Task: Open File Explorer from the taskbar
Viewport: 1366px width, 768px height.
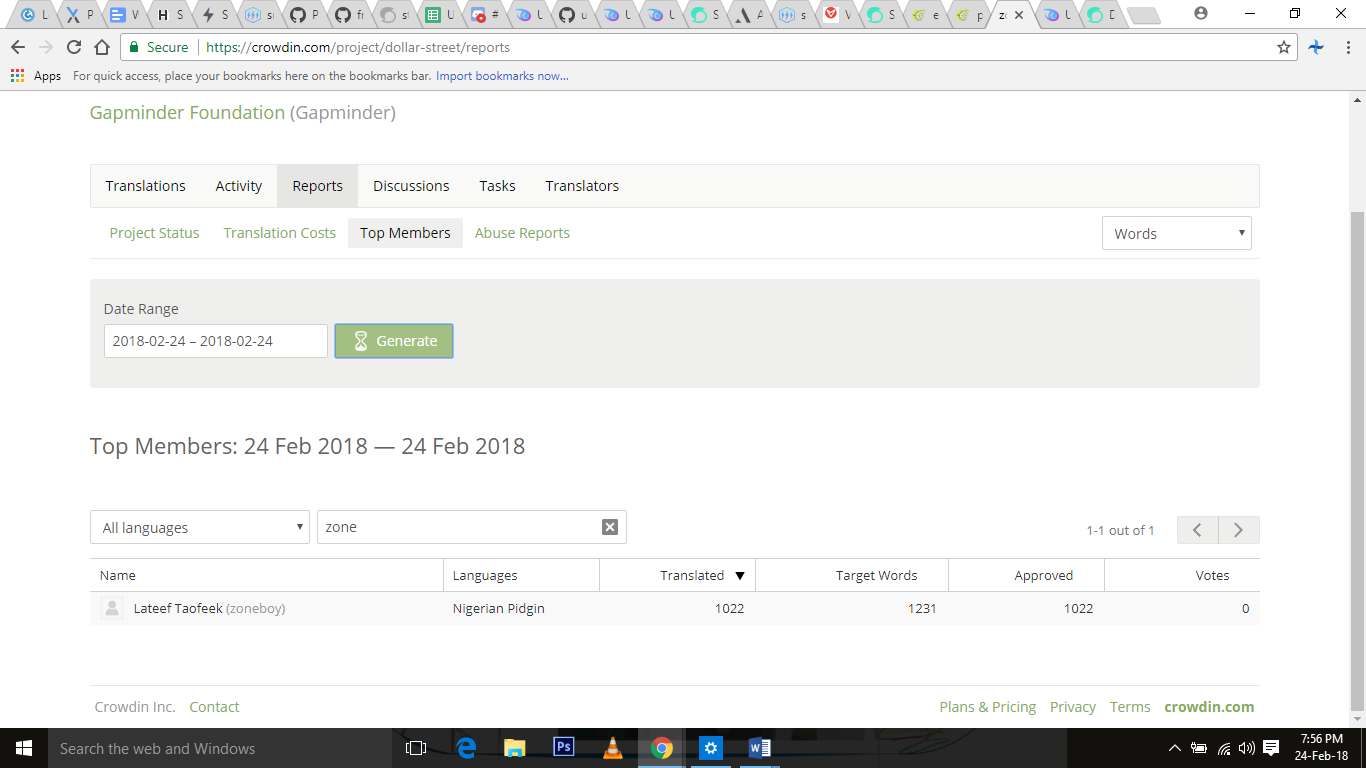Action: tap(515, 748)
